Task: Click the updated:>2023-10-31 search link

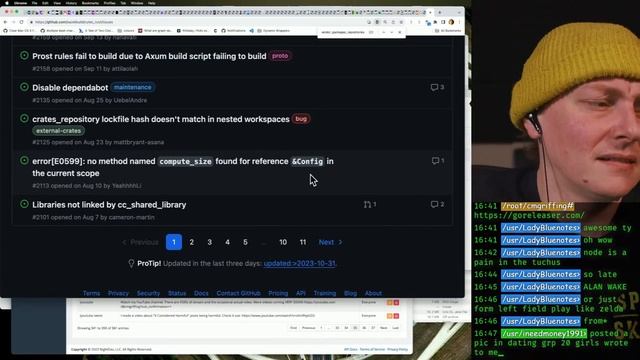Action: tap(300, 264)
